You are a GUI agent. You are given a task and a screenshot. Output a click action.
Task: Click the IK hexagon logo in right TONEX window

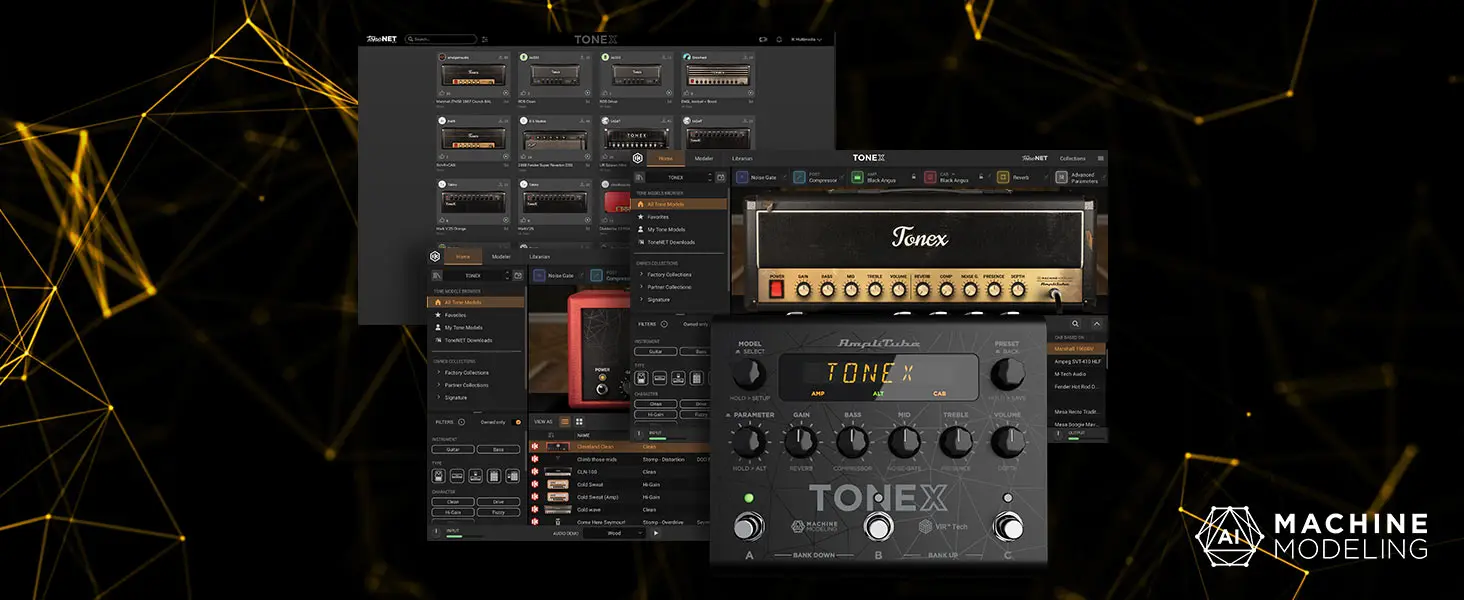pos(638,158)
